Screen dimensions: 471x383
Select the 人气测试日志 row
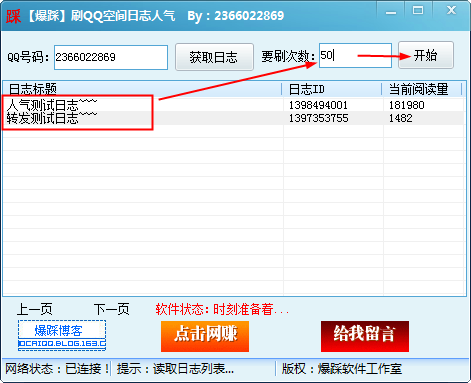click(233, 105)
